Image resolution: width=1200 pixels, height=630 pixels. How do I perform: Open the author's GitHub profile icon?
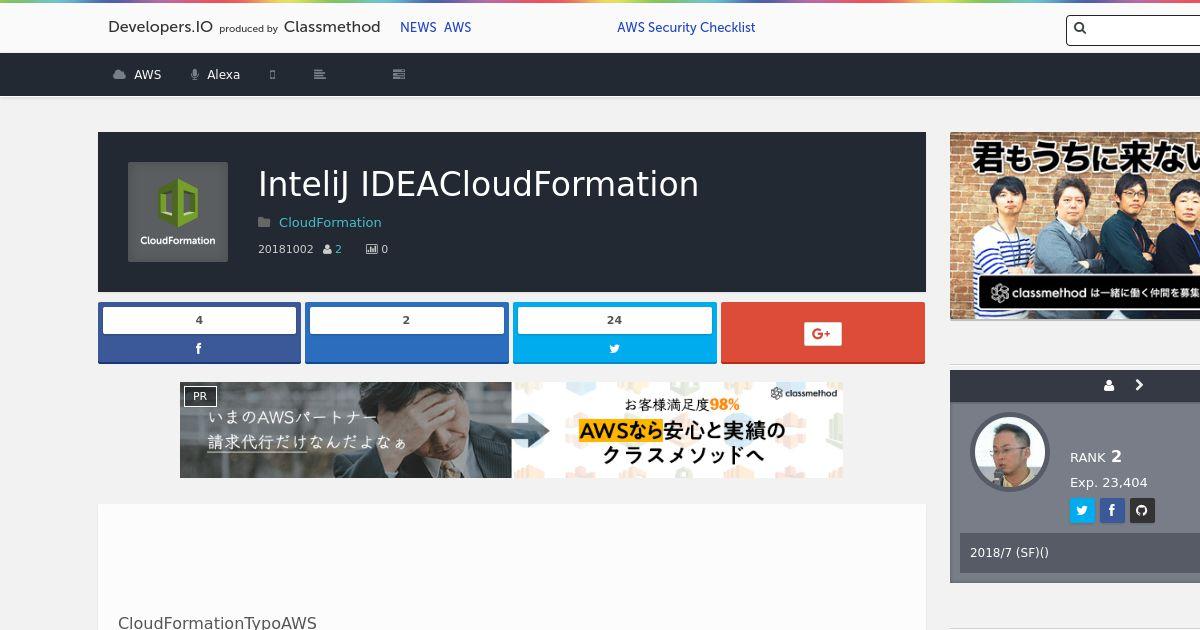(1142, 511)
